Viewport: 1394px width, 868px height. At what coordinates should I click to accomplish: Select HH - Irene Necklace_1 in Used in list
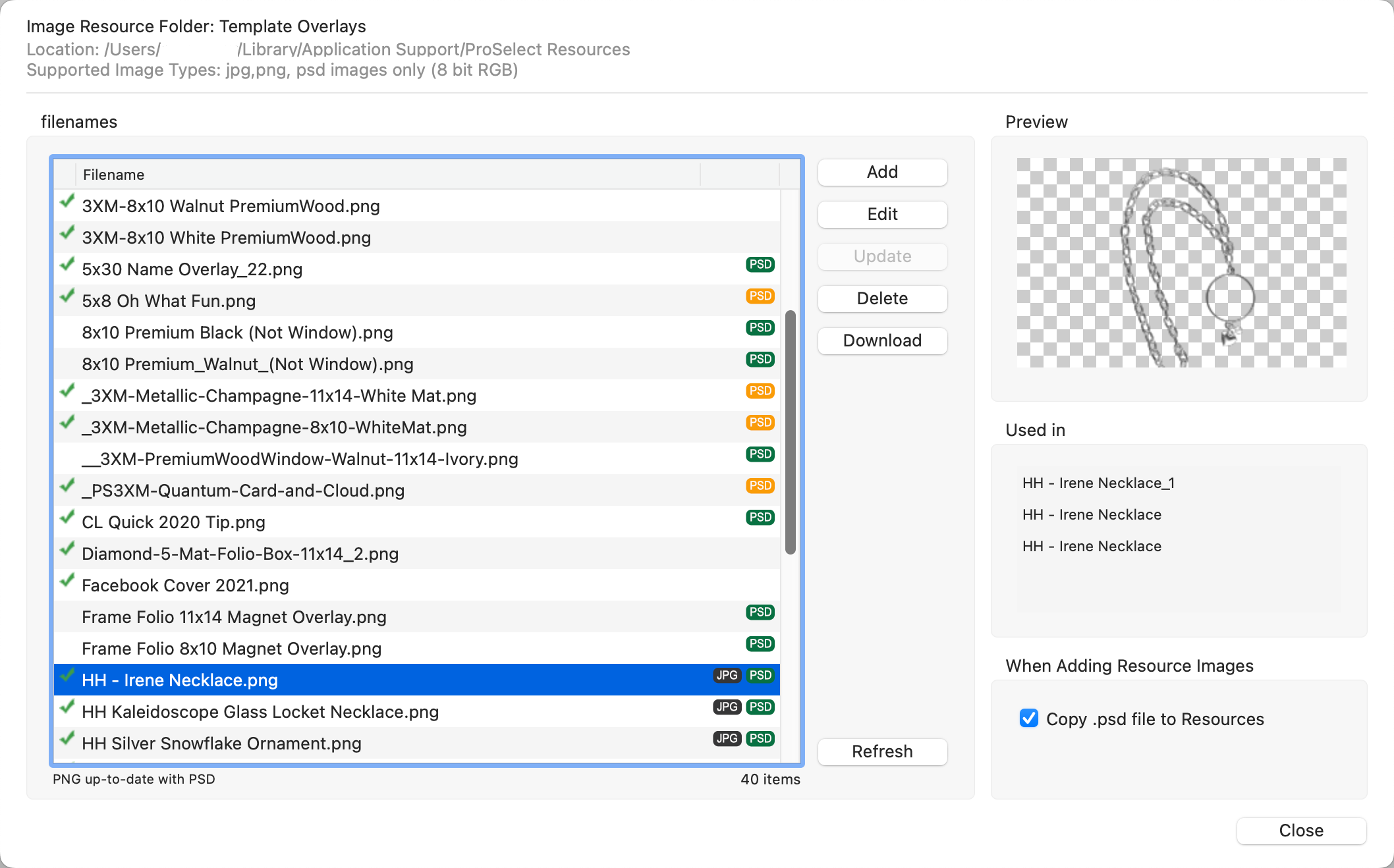click(1098, 483)
